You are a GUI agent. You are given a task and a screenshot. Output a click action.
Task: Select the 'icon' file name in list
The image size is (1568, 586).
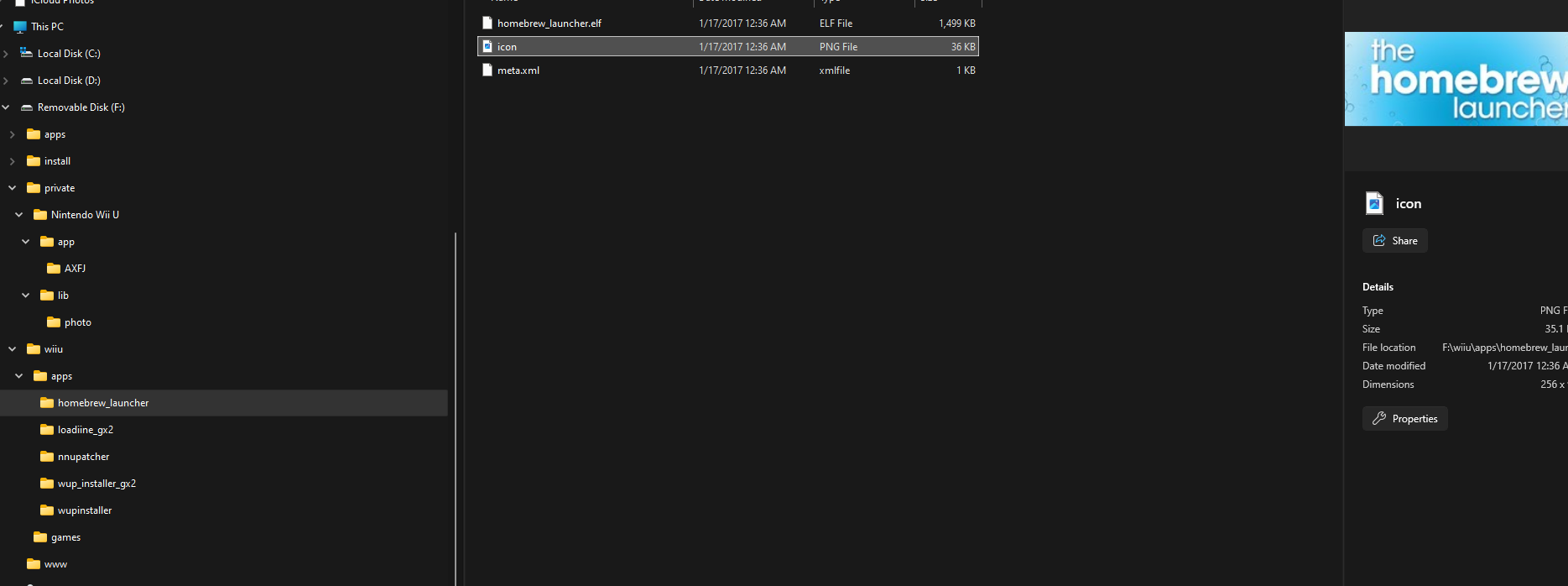tap(507, 47)
